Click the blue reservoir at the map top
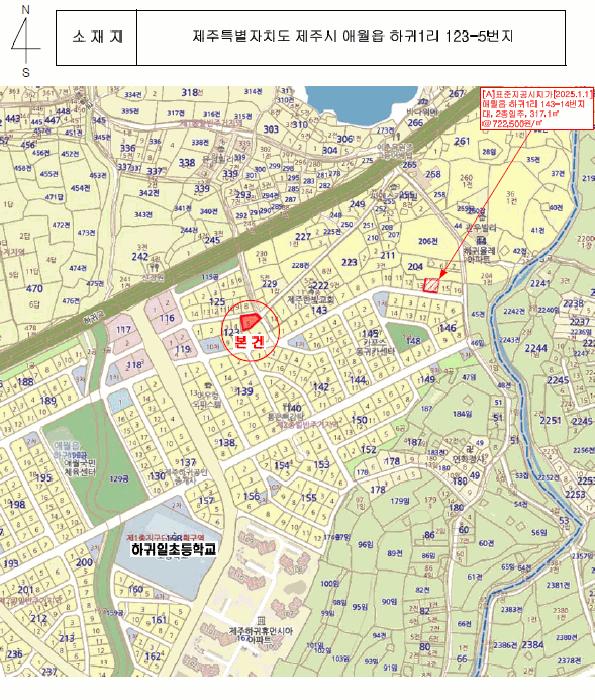The height and width of the screenshot is (700, 595). [x=361, y=104]
